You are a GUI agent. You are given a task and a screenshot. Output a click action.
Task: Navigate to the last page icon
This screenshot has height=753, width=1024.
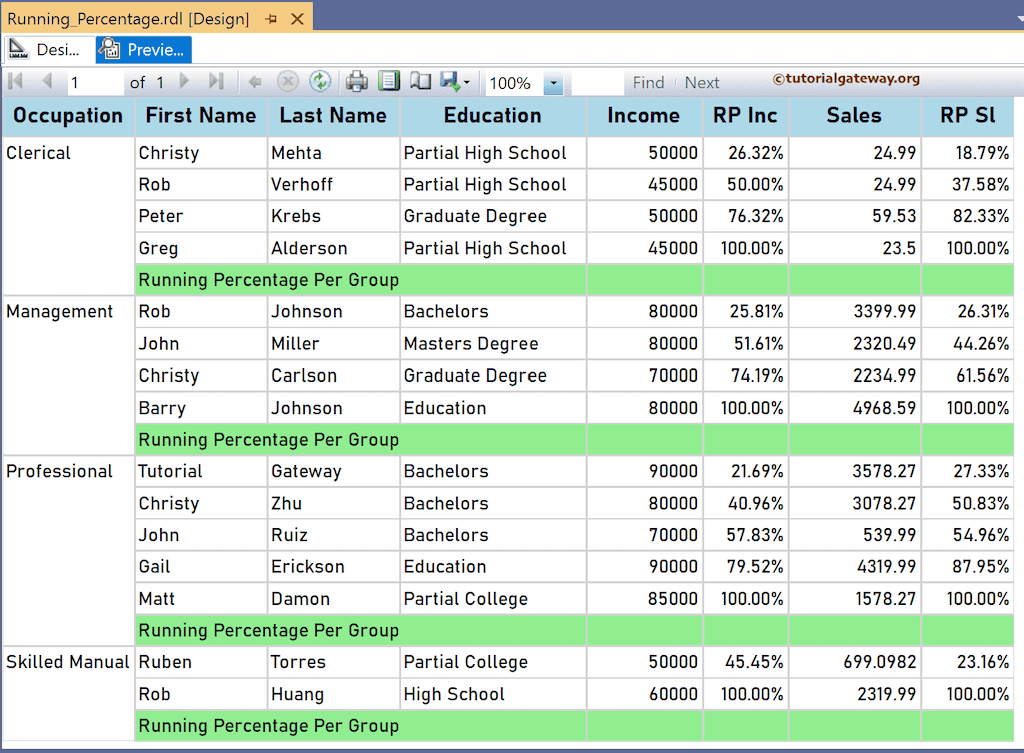tap(217, 84)
